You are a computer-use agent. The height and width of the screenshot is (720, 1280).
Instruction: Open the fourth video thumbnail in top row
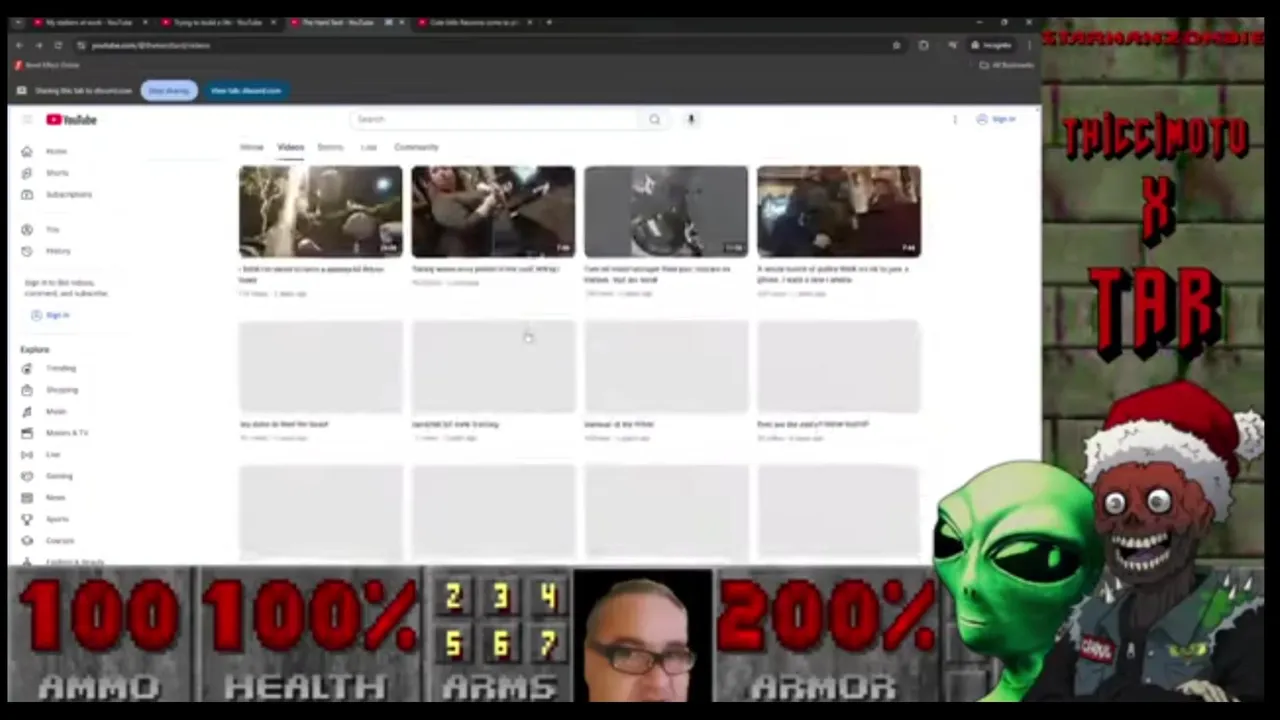[839, 211]
